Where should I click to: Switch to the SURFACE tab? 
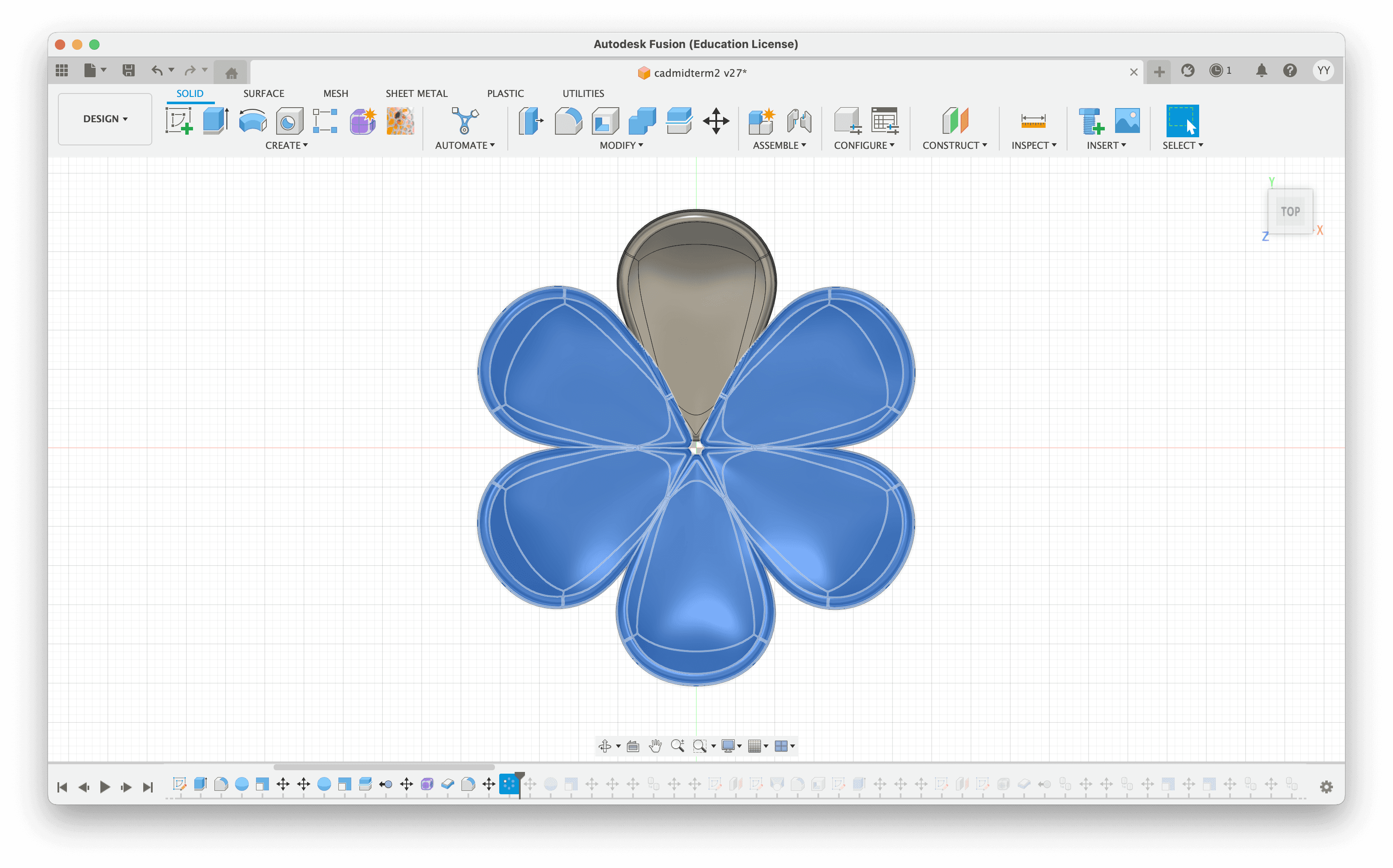coord(263,93)
